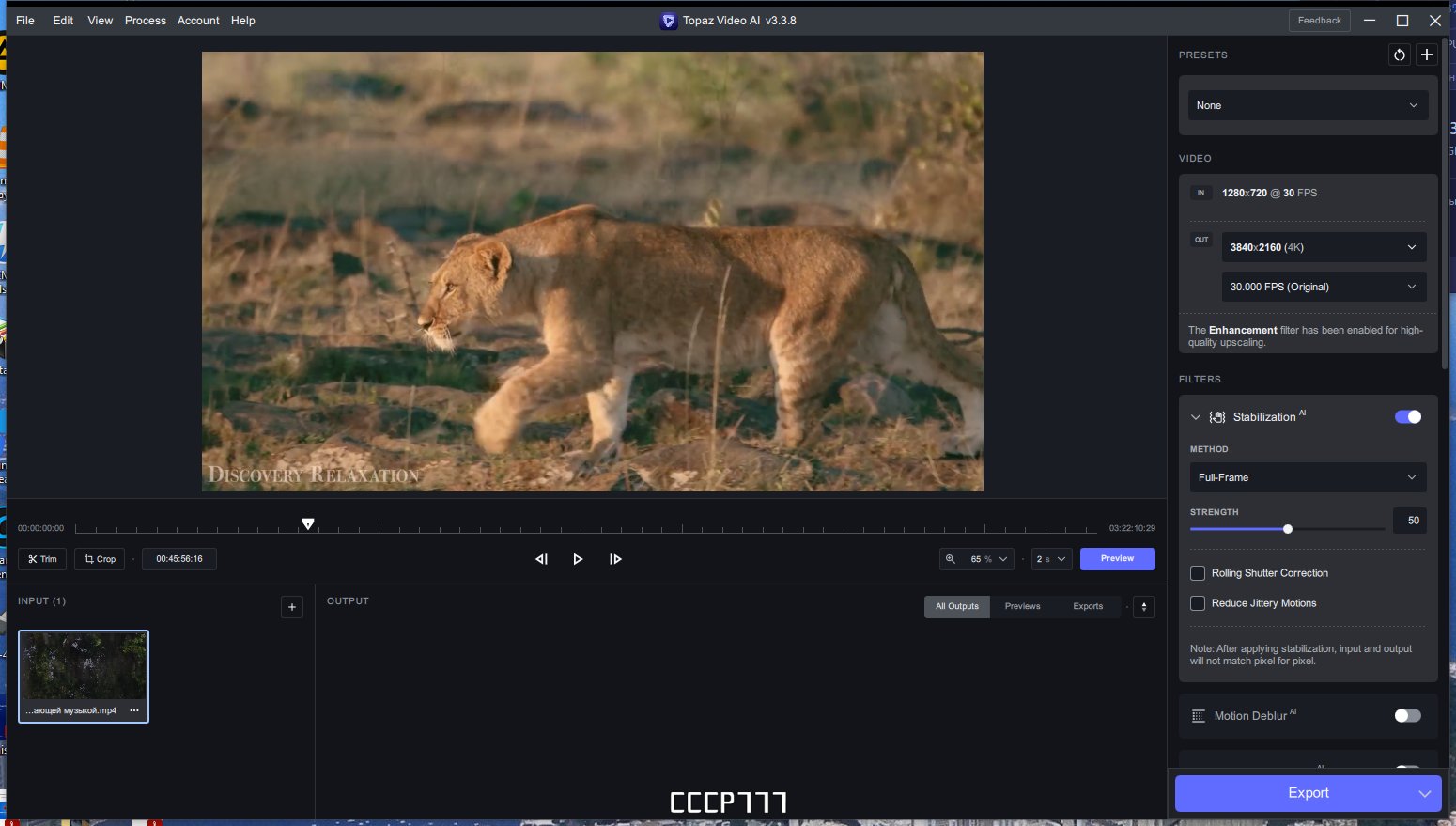Step forward one frame

click(x=615, y=559)
